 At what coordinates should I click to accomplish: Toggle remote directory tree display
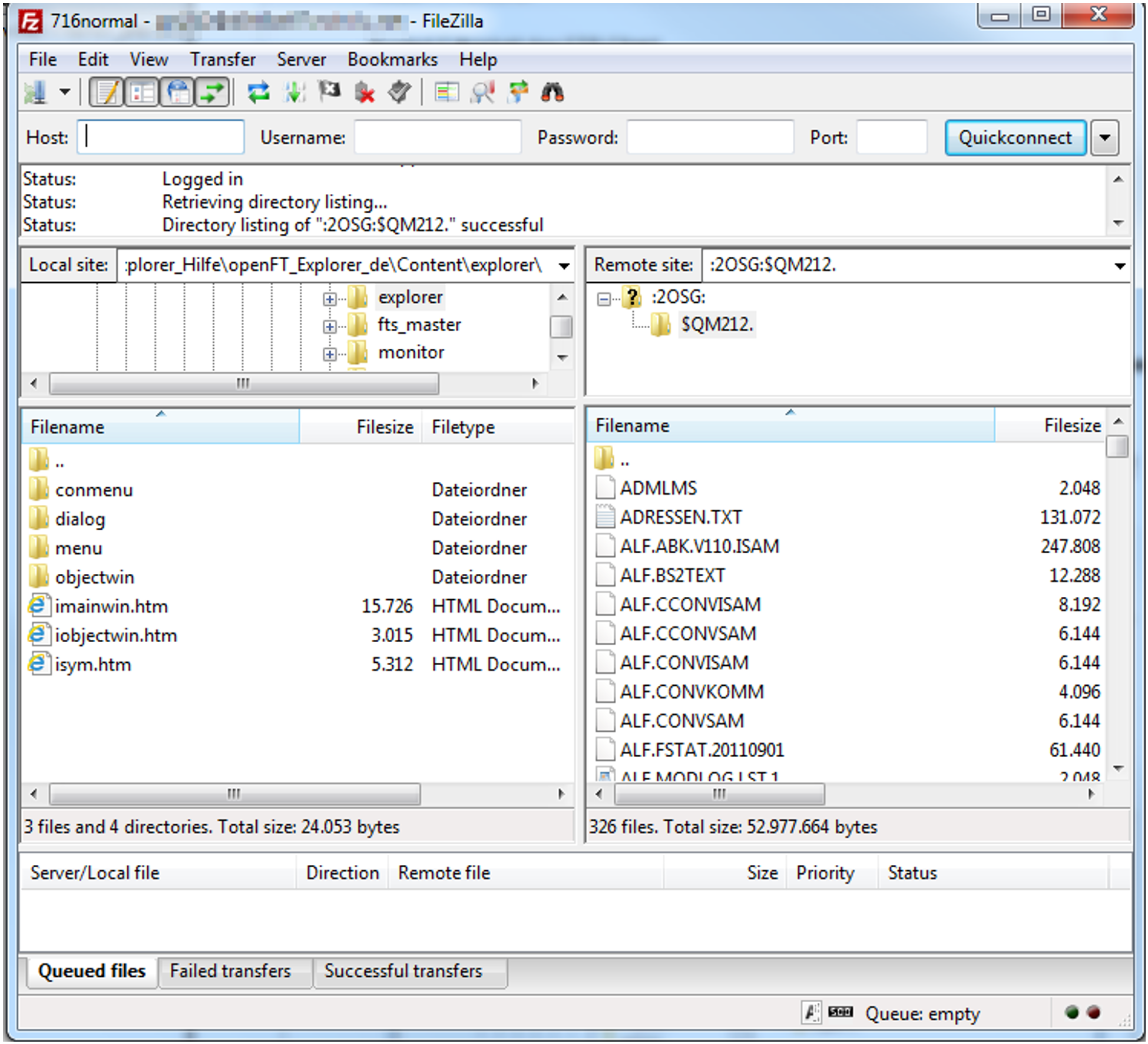coord(177,92)
